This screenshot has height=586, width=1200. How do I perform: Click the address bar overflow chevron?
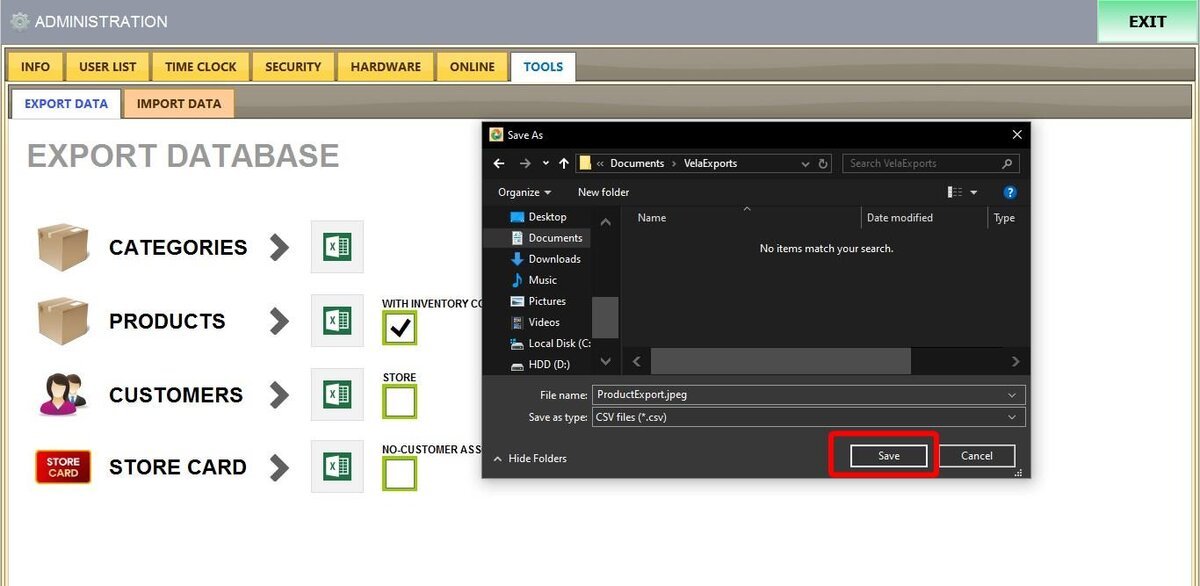(x=600, y=163)
